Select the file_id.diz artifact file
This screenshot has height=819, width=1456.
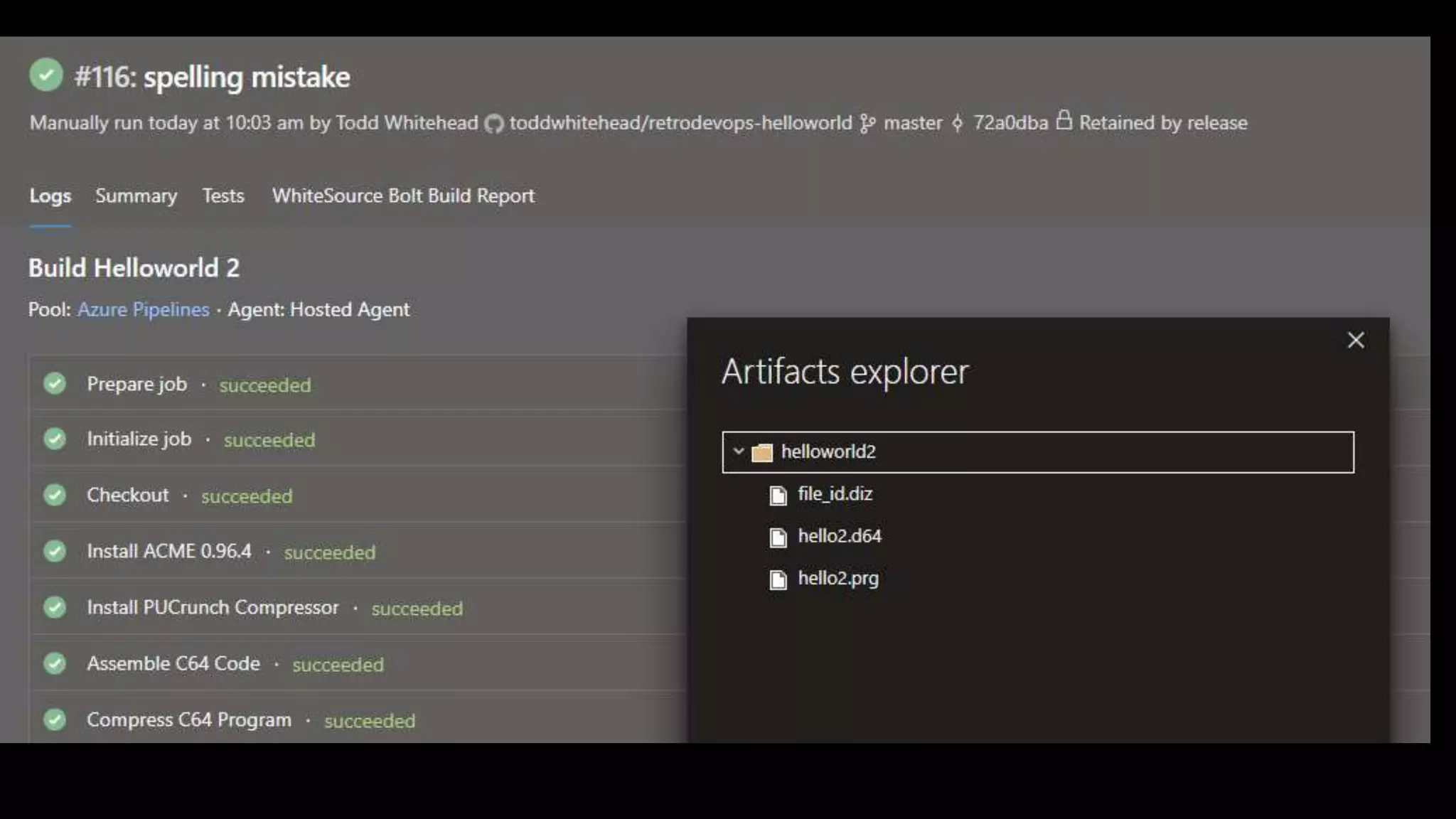835,494
